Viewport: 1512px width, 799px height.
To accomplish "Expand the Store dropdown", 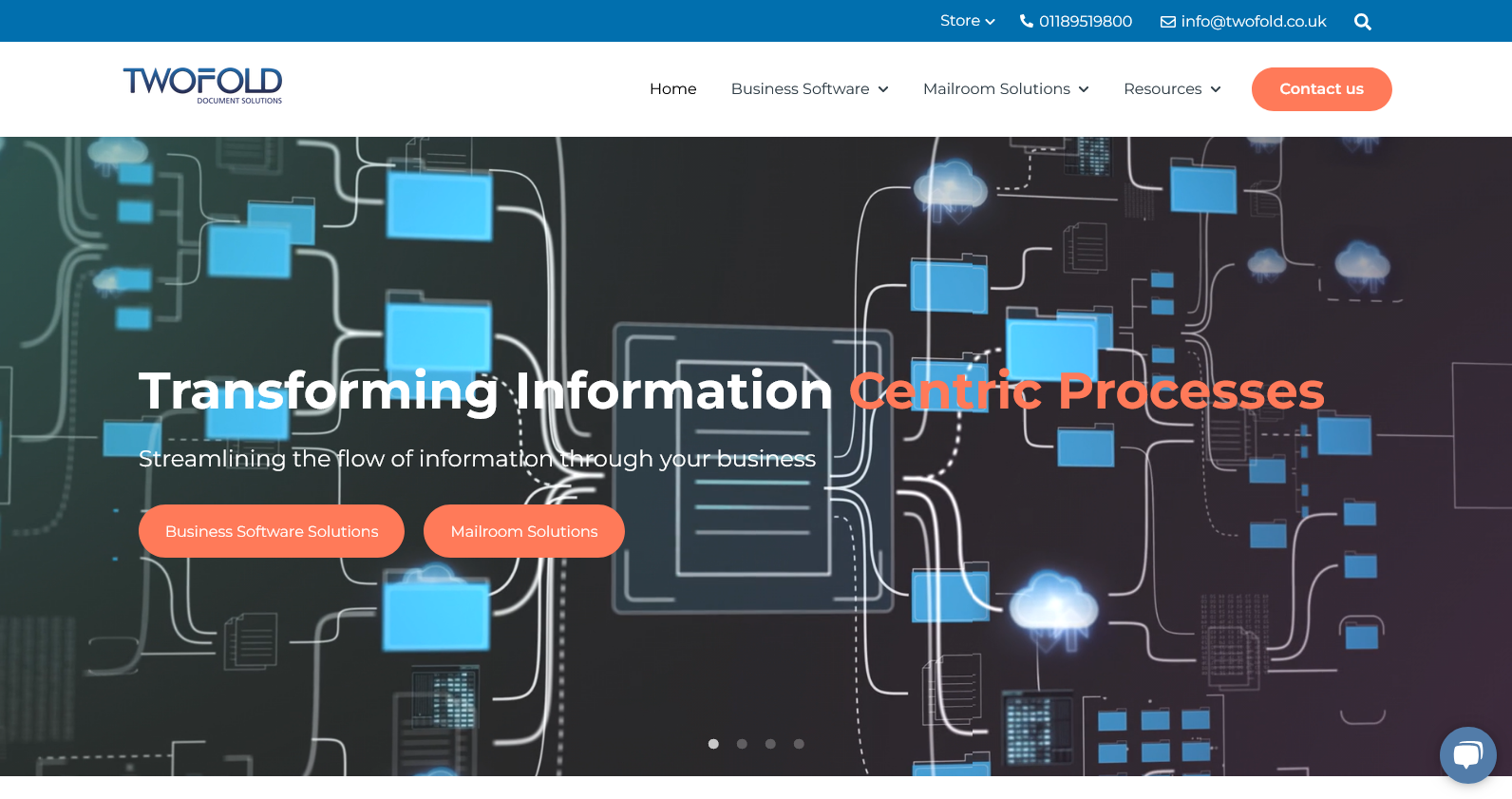I will click(967, 21).
